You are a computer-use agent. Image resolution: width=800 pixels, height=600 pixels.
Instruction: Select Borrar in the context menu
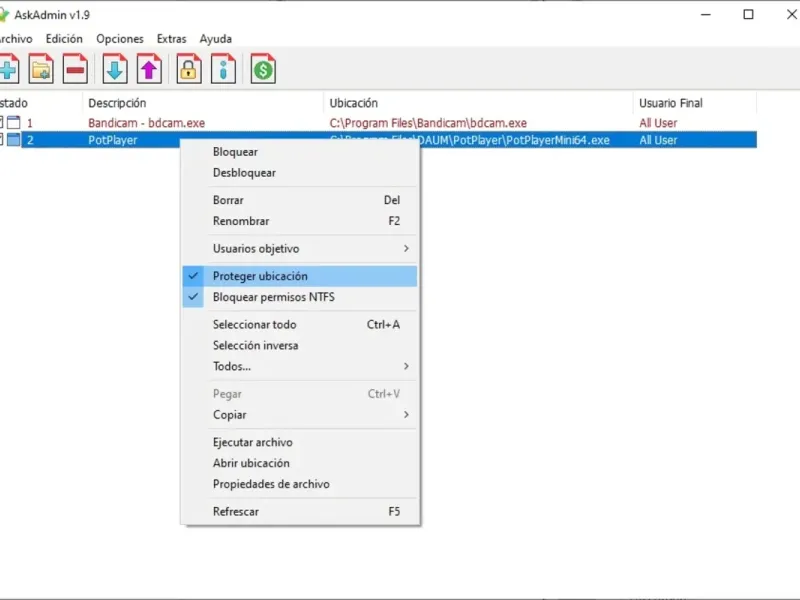click(300, 200)
